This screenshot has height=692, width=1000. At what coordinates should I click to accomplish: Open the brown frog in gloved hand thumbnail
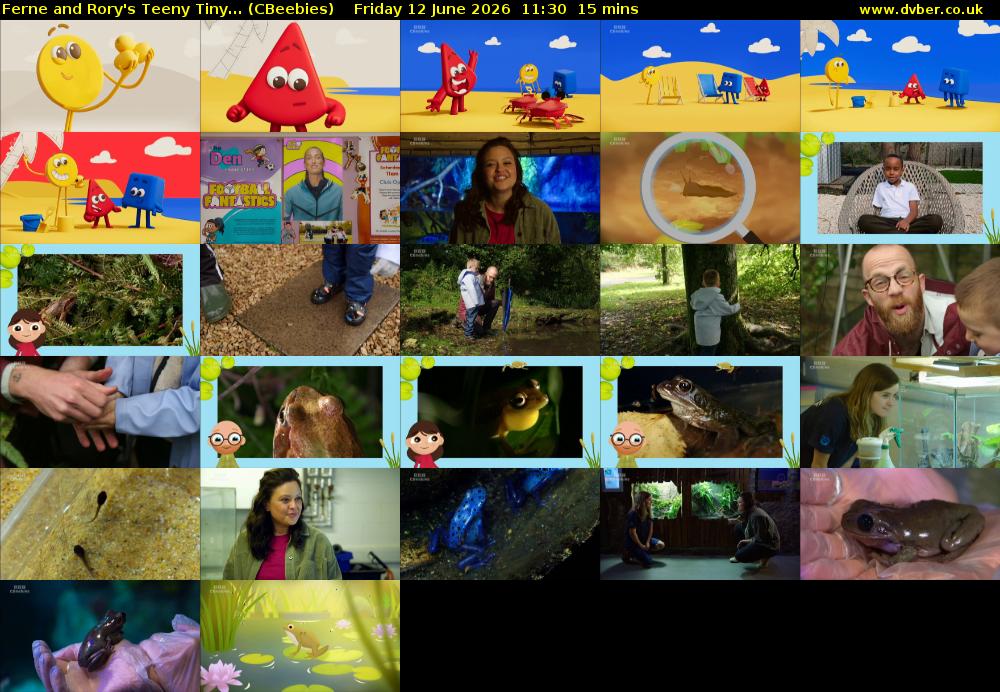point(900,524)
